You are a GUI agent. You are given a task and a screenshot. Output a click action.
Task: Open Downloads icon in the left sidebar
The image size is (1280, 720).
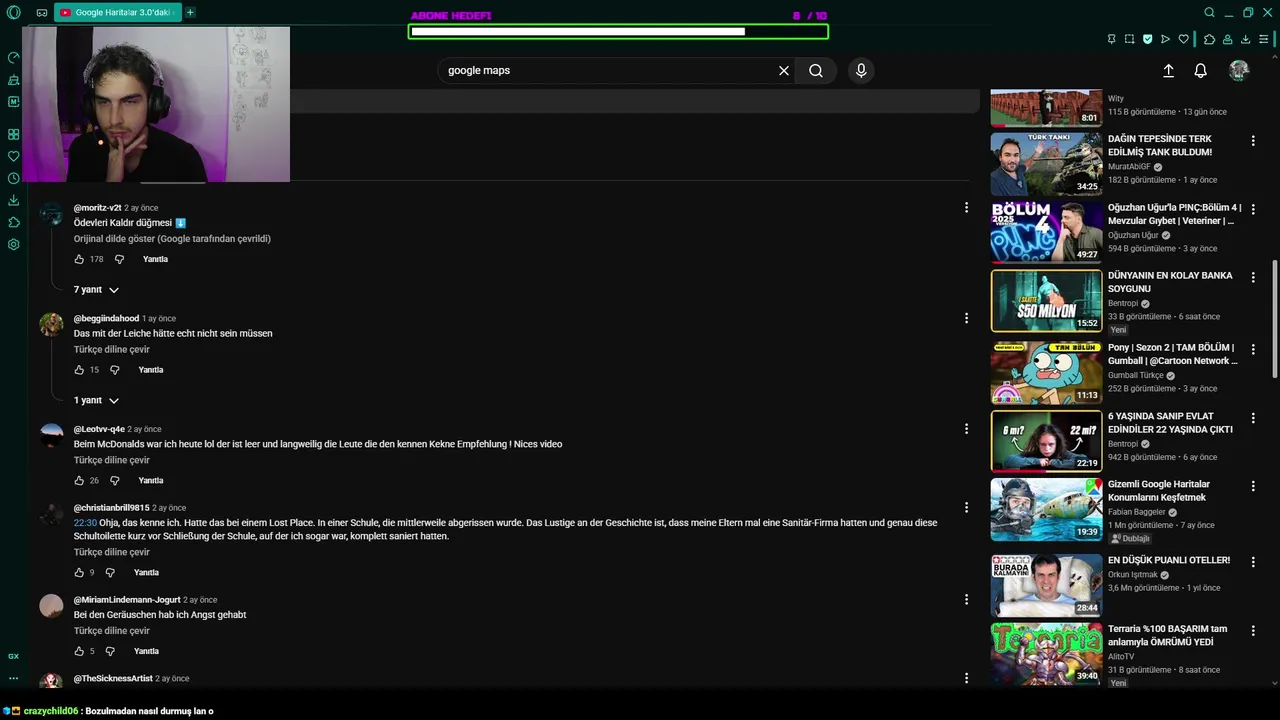pyautogui.click(x=14, y=200)
